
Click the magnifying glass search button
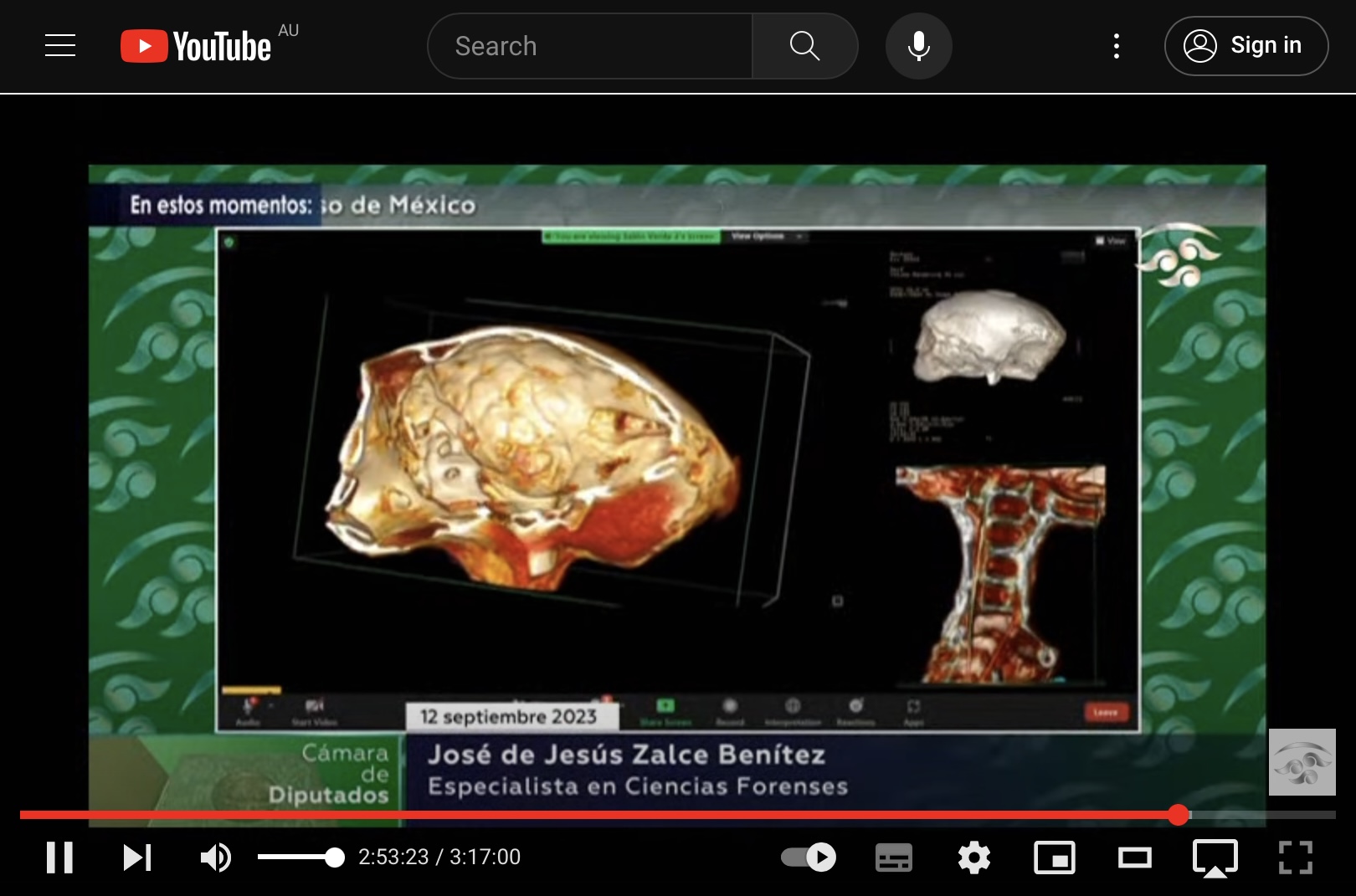coord(804,46)
